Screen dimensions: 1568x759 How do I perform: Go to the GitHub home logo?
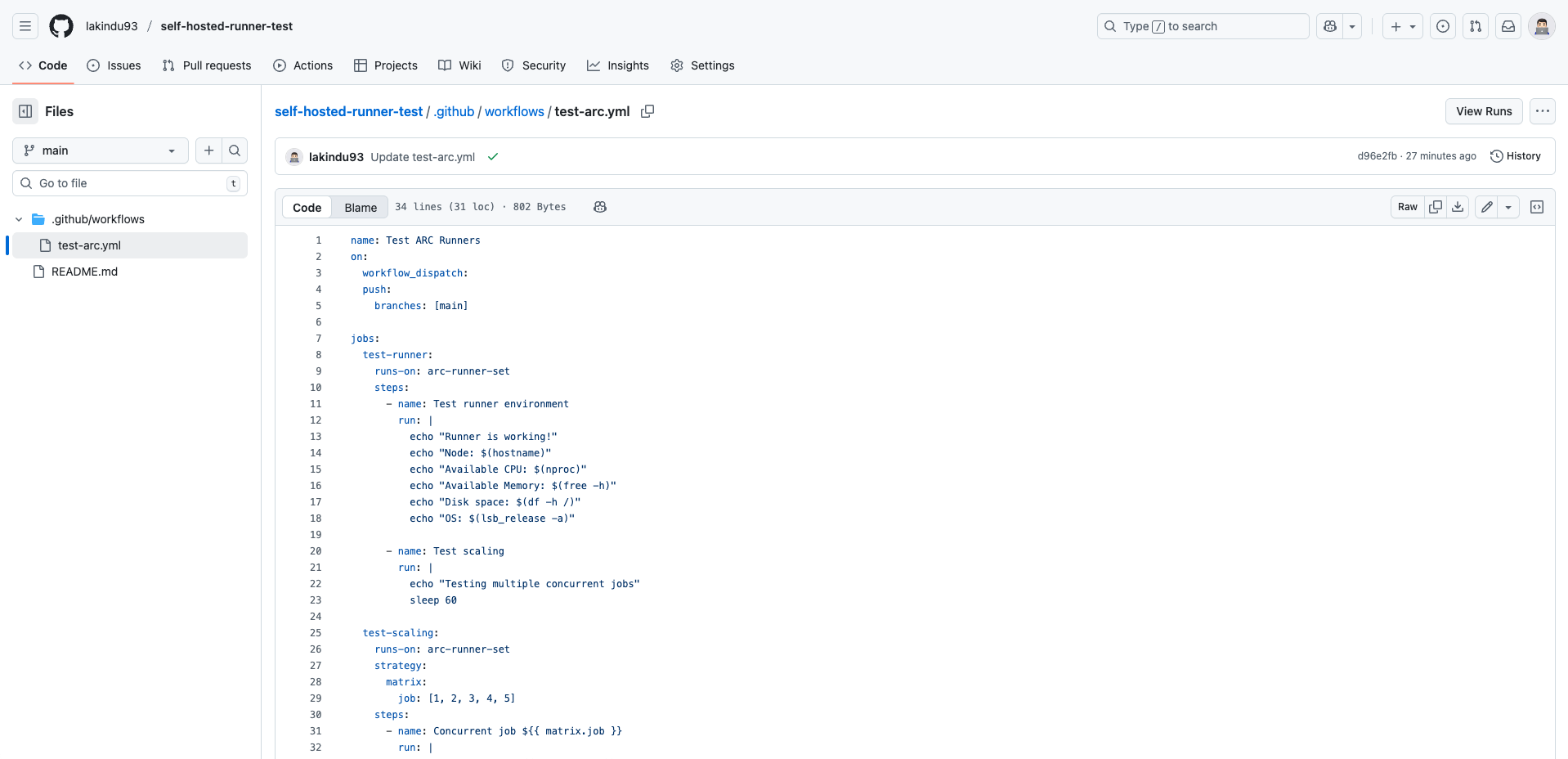60,26
